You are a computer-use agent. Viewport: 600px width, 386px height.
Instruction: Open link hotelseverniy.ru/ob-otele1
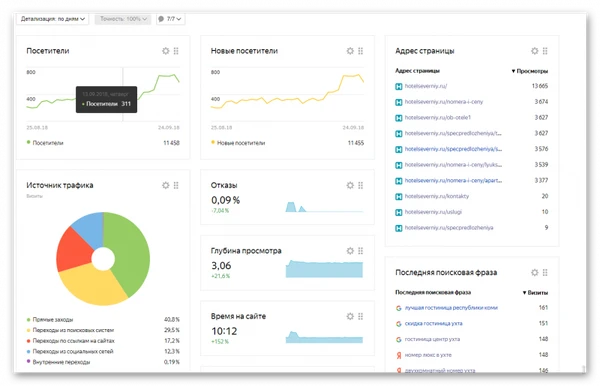pos(438,117)
